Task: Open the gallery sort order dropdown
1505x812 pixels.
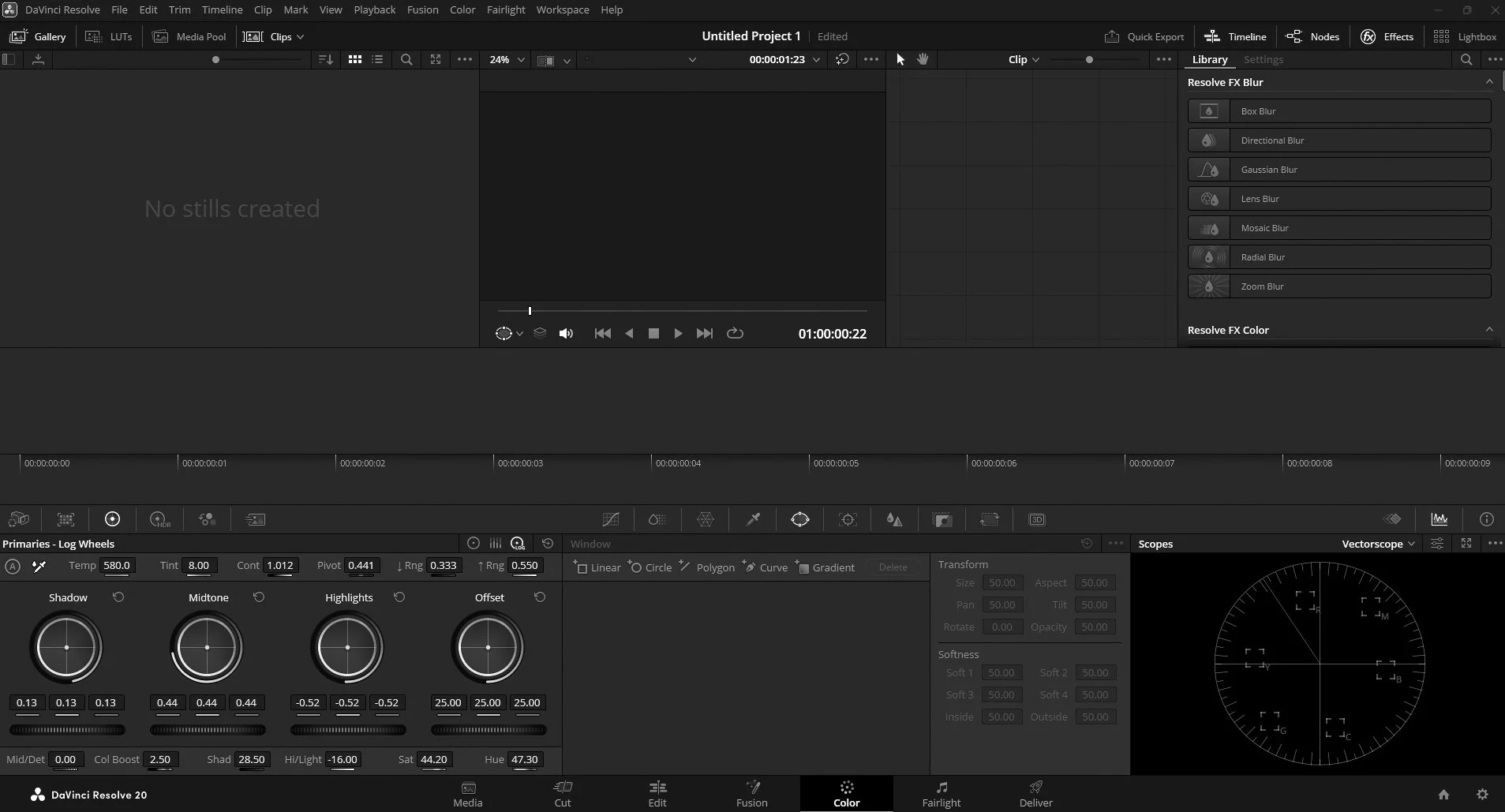Action: tap(325, 59)
